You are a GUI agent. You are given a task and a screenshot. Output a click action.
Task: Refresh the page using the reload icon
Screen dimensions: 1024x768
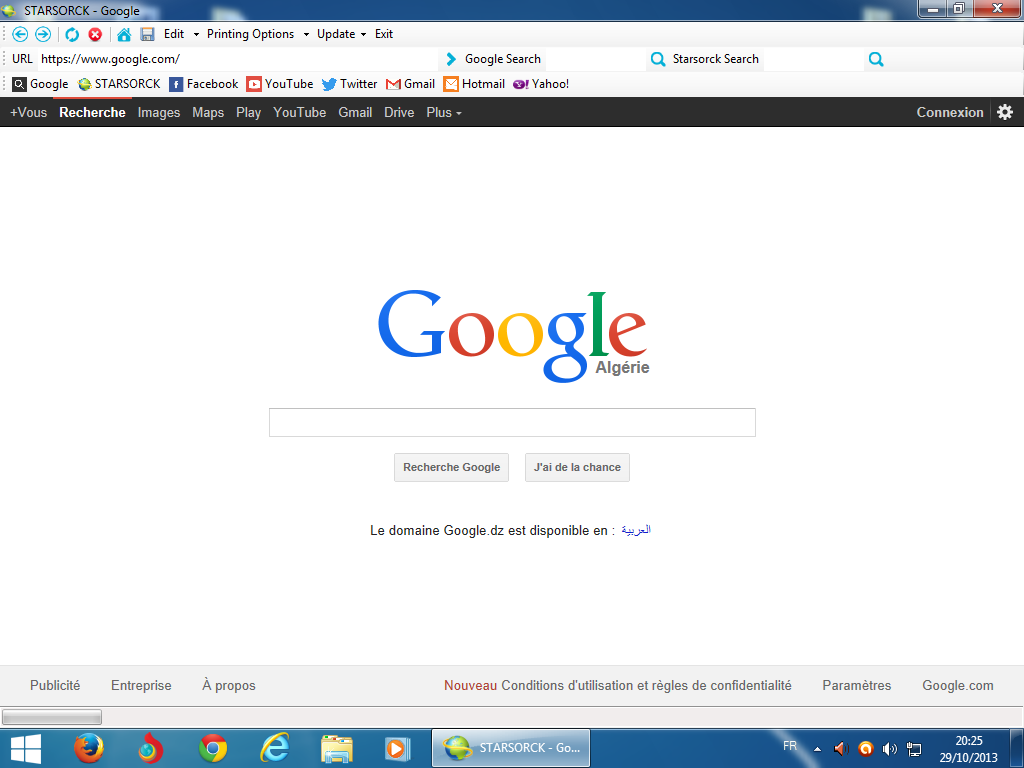pyautogui.click(x=72, y=34)
